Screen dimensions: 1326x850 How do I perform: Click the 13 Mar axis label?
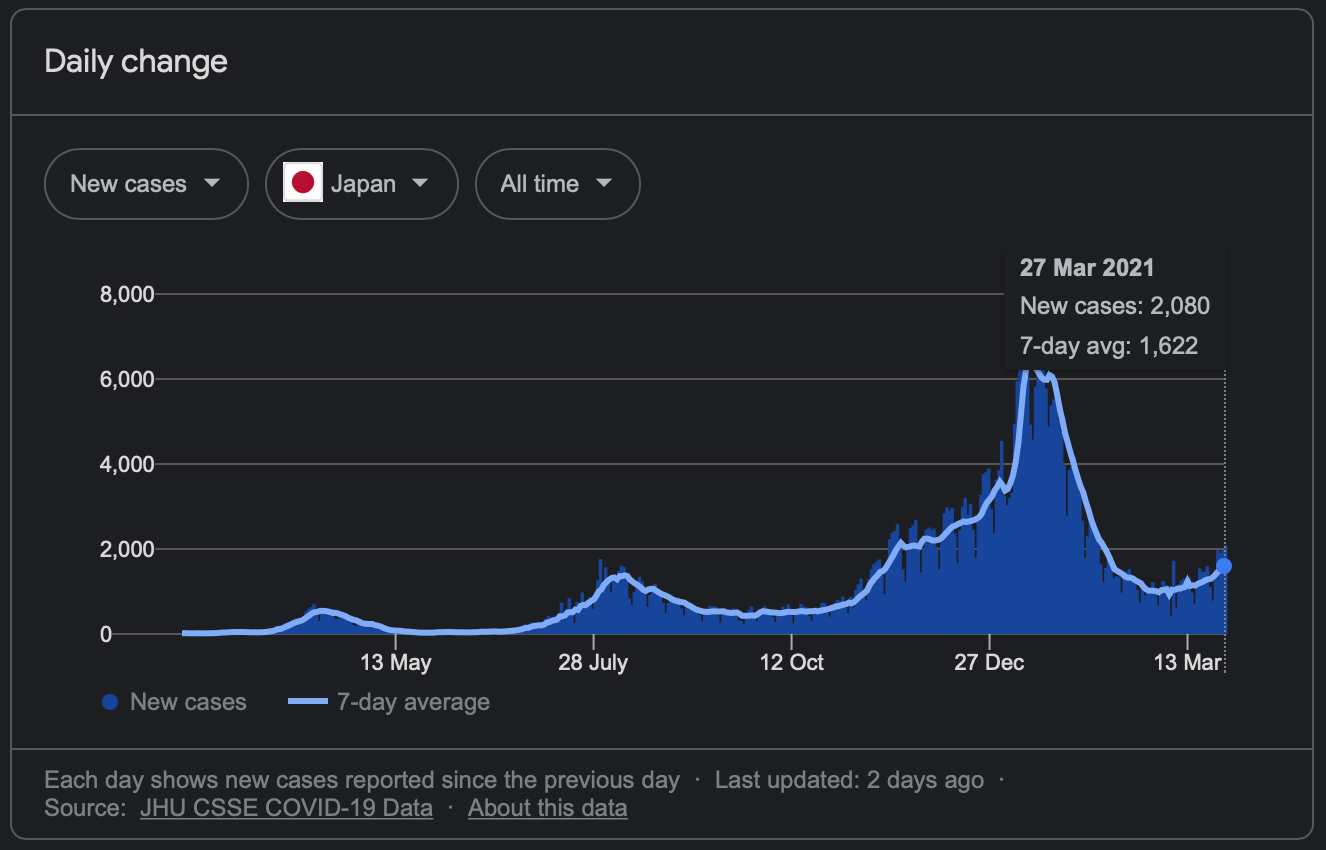coord(1189,662)
